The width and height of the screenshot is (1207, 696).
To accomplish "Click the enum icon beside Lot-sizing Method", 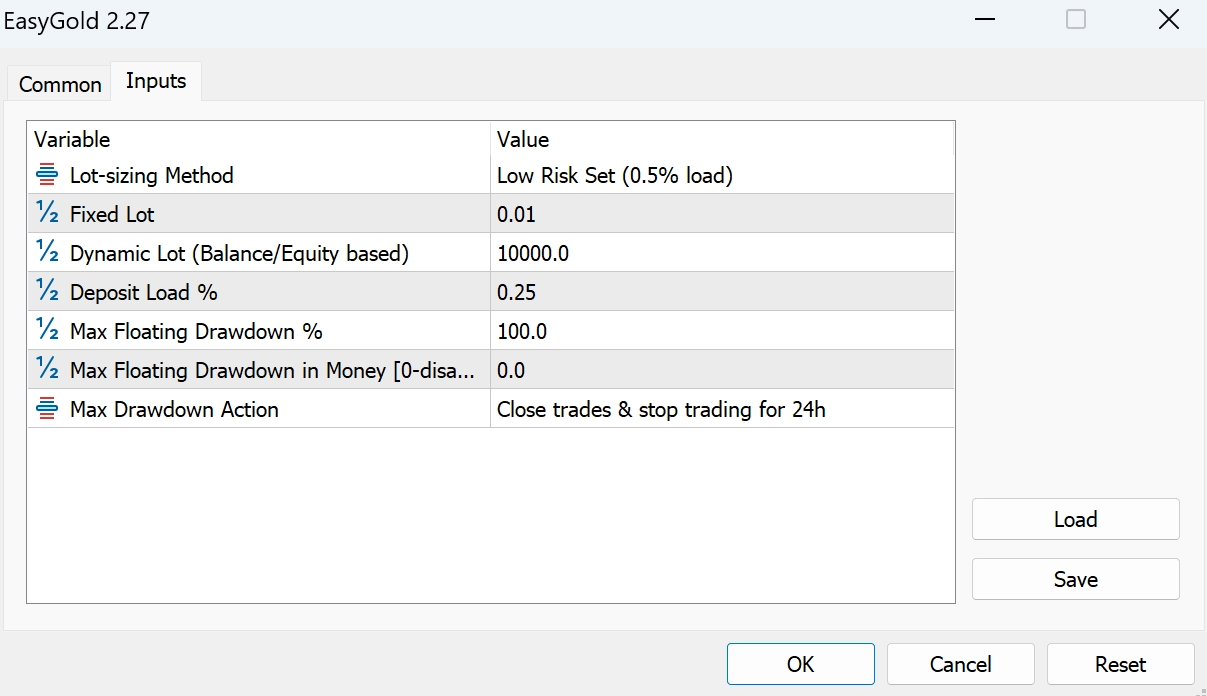I will (47, 176).
